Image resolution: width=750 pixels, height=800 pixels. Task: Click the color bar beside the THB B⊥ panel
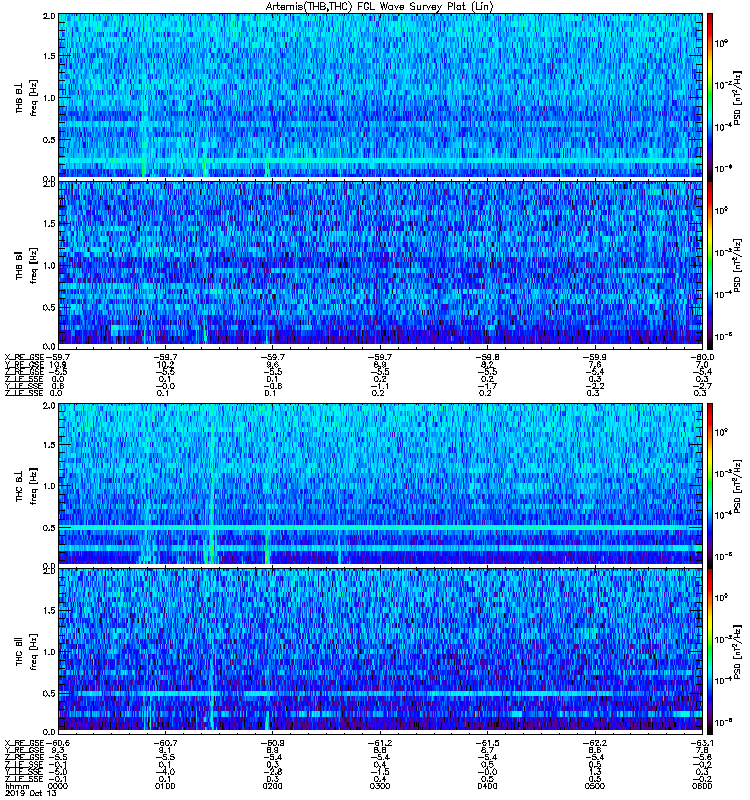(710, 96)
